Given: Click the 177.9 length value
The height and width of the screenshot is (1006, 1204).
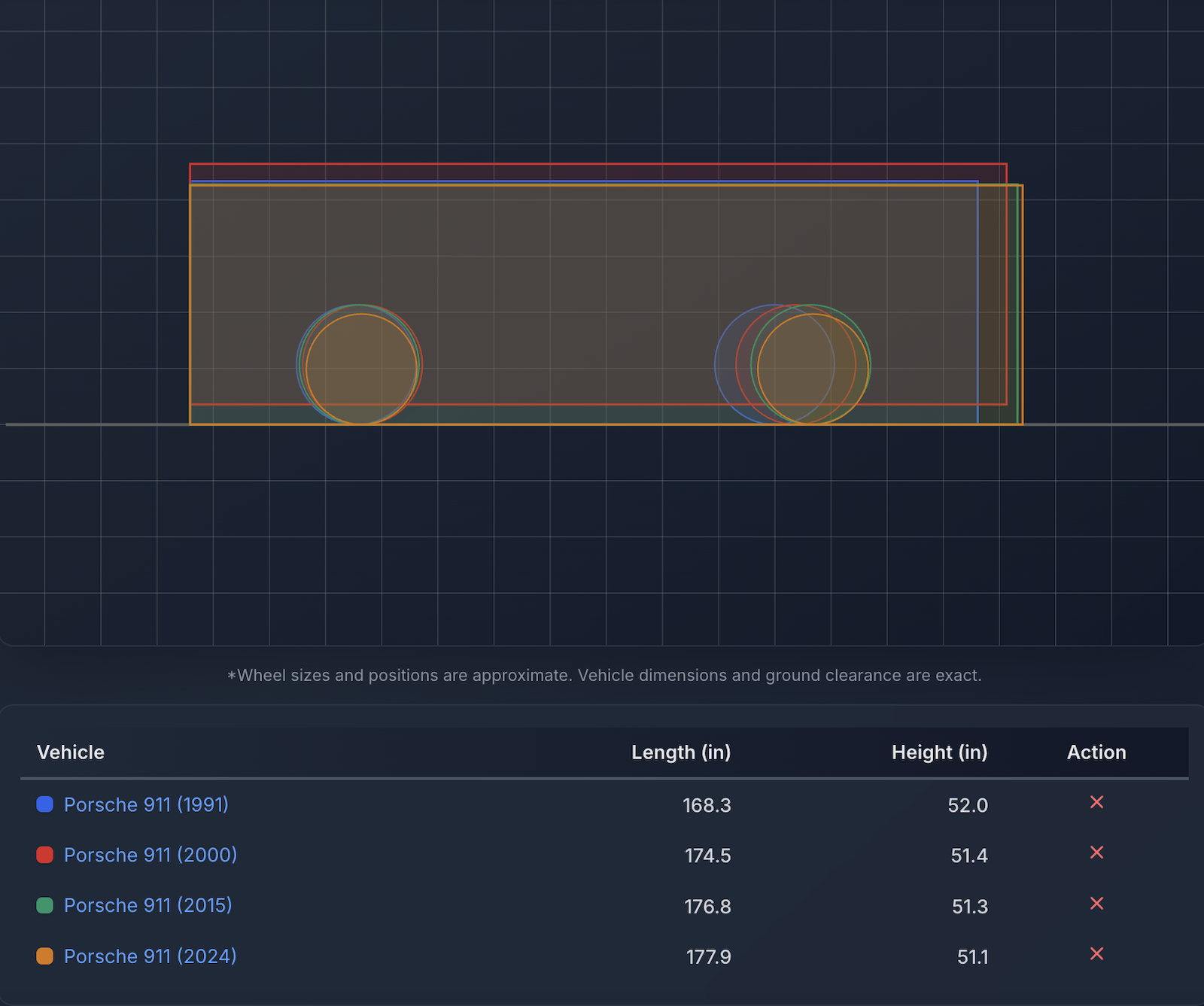Looking at the screenshot, I should coord(708,957).
